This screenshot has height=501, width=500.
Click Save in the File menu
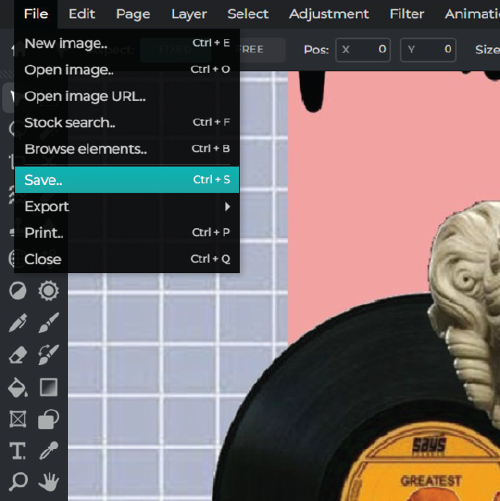click(x=127, y=180)
